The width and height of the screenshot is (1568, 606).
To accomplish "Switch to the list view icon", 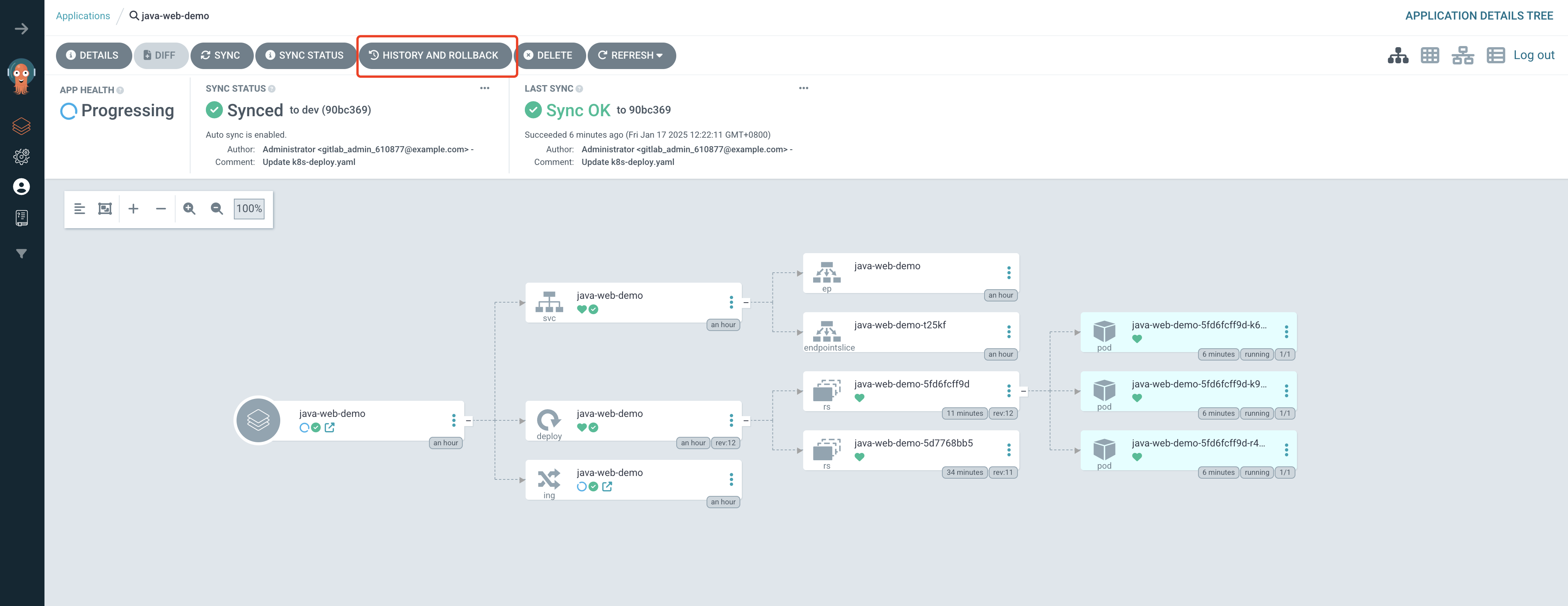I will tap(1495, 56).
